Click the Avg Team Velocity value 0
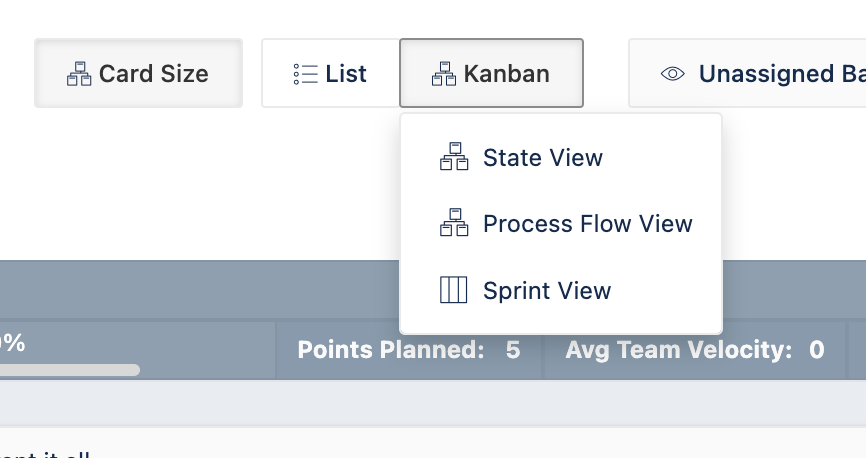The width and height of the screenshot is (866, 458). (817, 350)
